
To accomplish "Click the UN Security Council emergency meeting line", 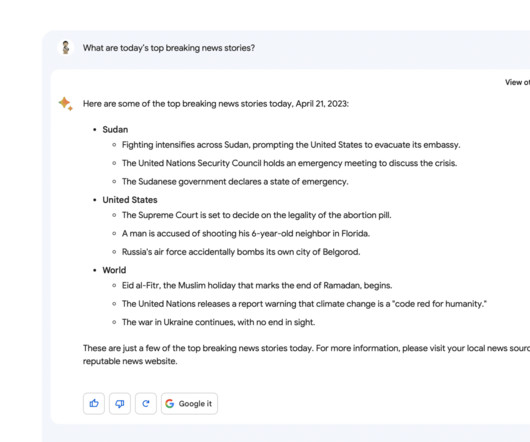I will 289,163.
